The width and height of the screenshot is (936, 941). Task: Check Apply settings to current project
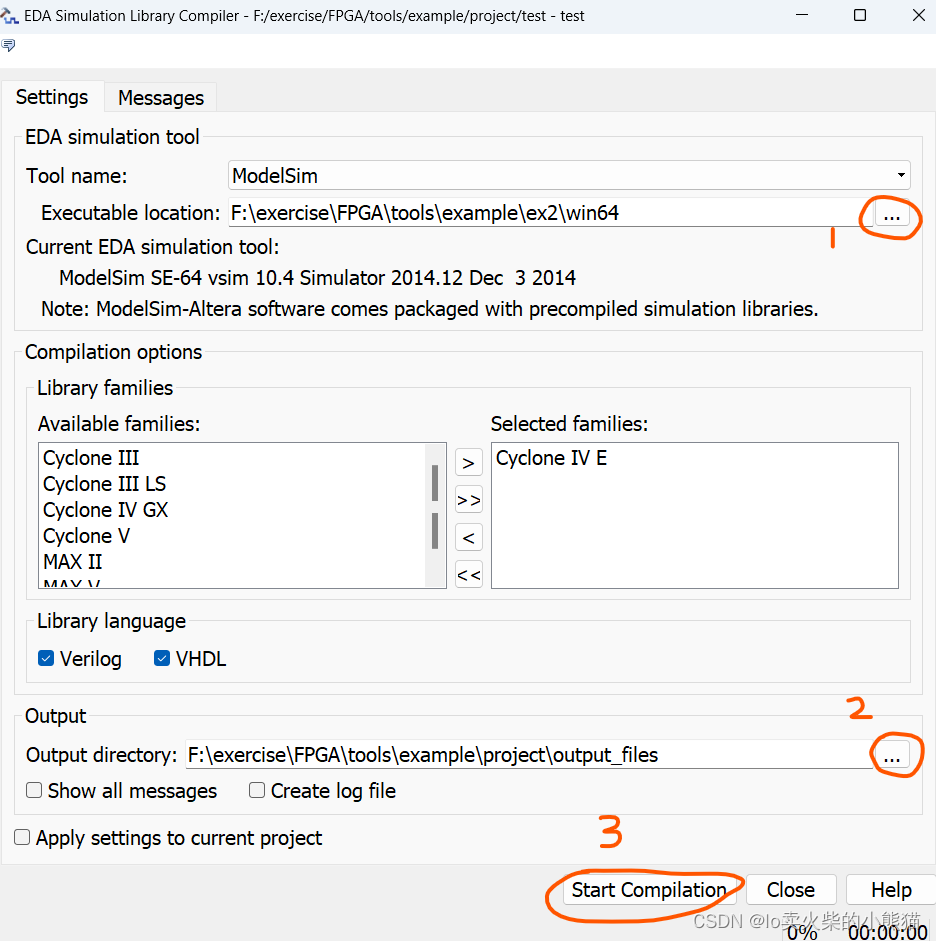(22, 838)
